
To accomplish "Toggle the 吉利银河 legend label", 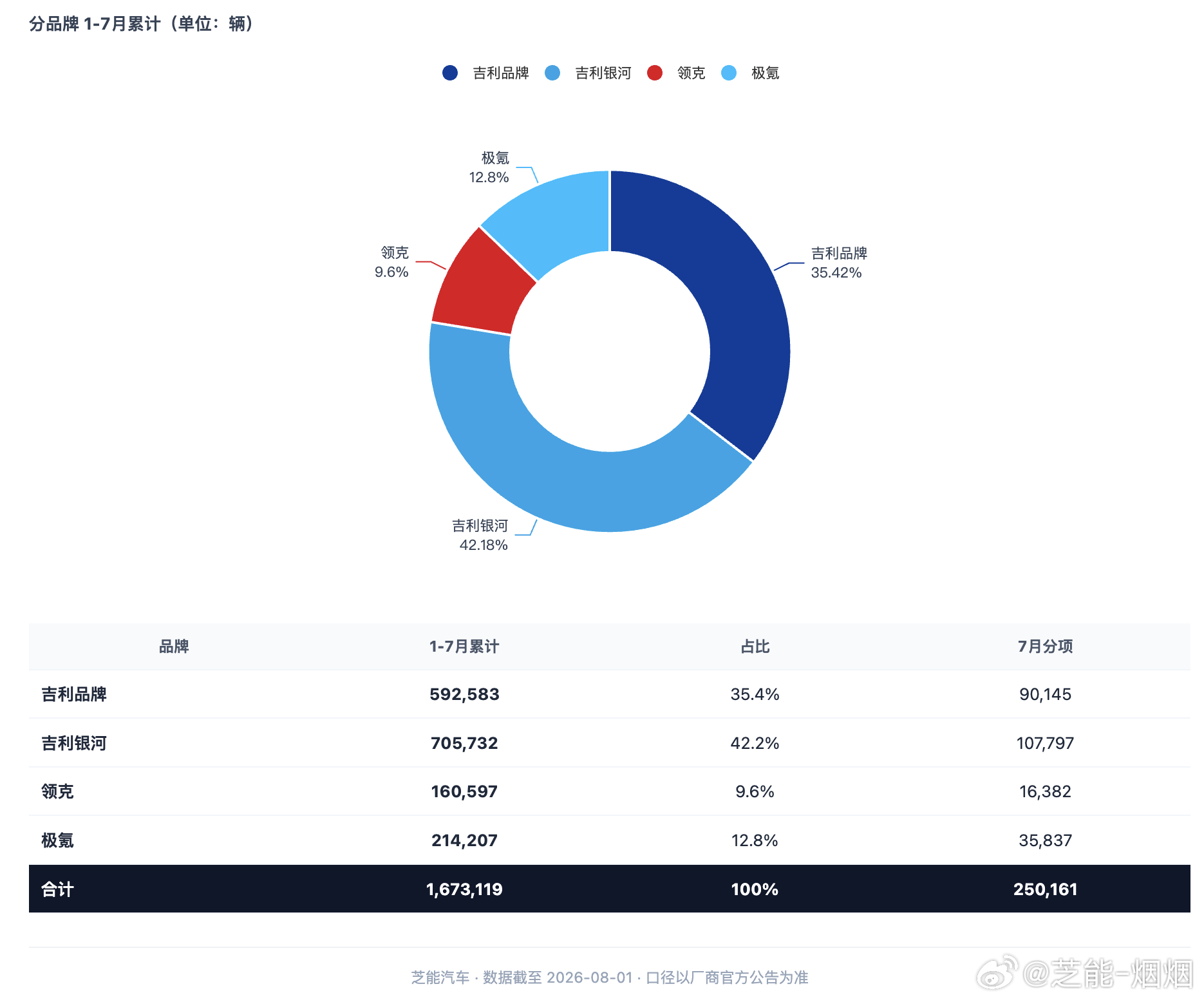I will pyautogui.click(x=603, y=73).
